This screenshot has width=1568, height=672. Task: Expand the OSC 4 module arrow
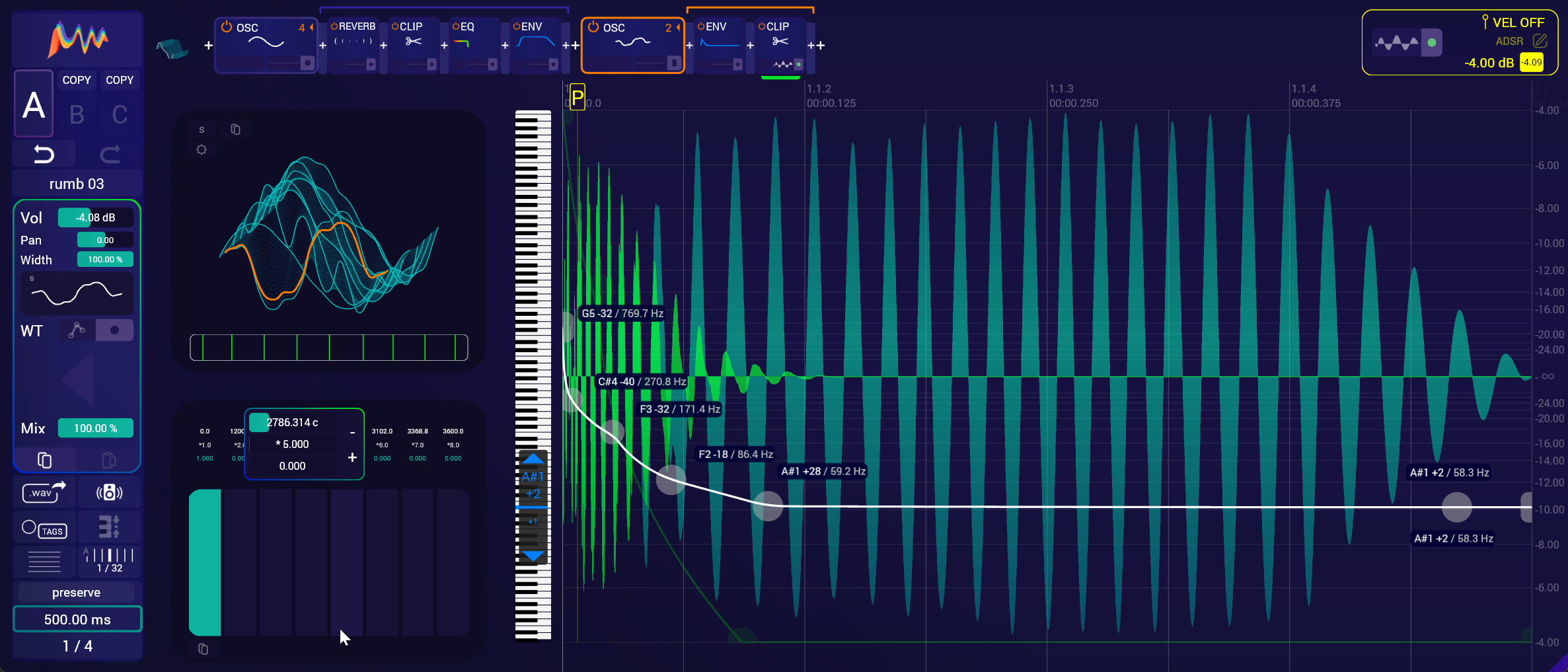click(x=311, y=27)
